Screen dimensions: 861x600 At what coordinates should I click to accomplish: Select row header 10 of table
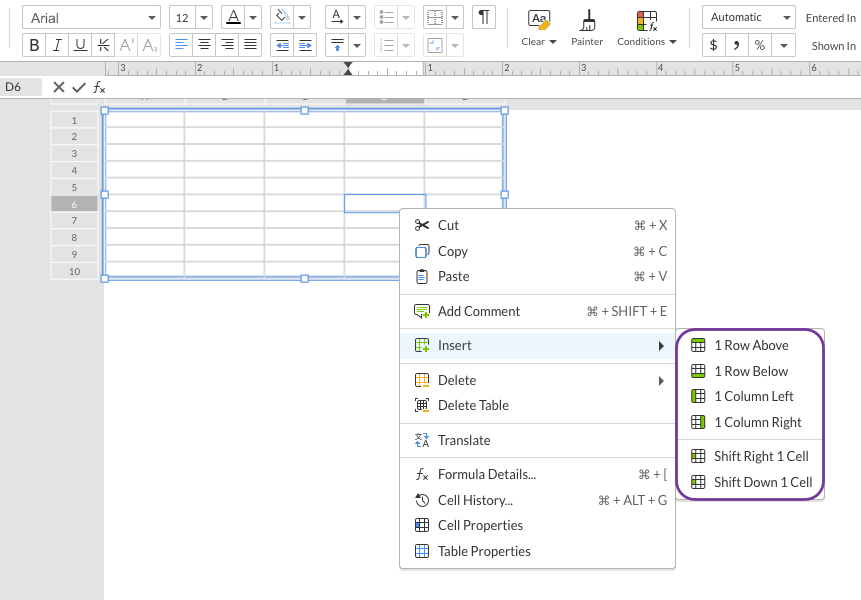pos(74,271)
